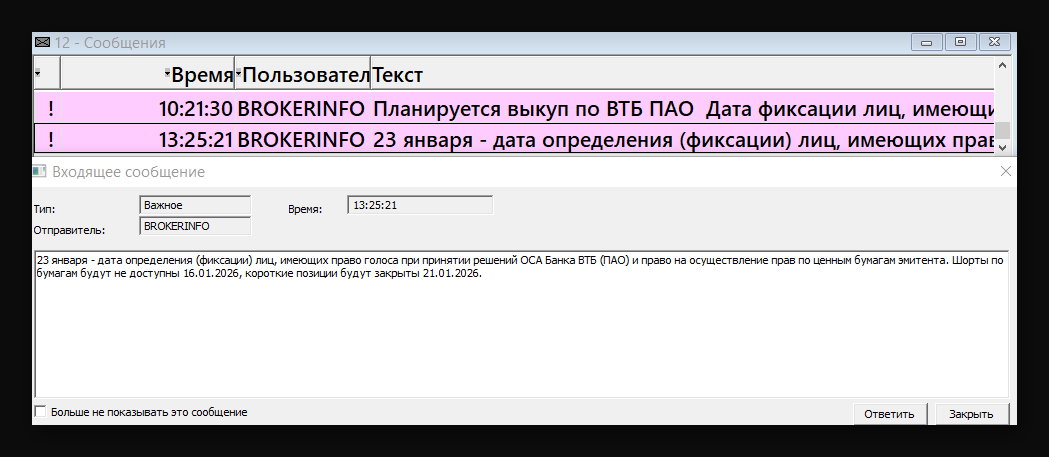1049x457 pixels.
Task: Click the message list scrollbar up arrow
Action: [1002, 66]
